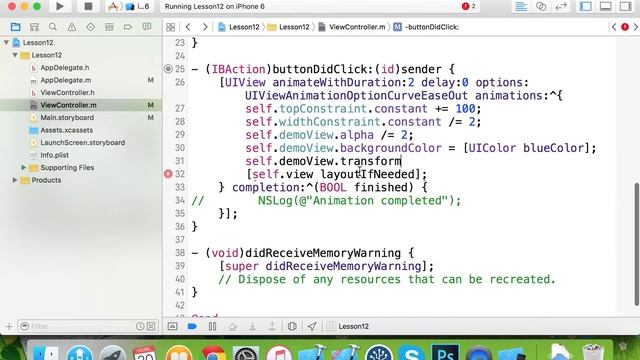Click the red error marker at line 32
This screenshot has height=360, width=640.
coord(168,174)
